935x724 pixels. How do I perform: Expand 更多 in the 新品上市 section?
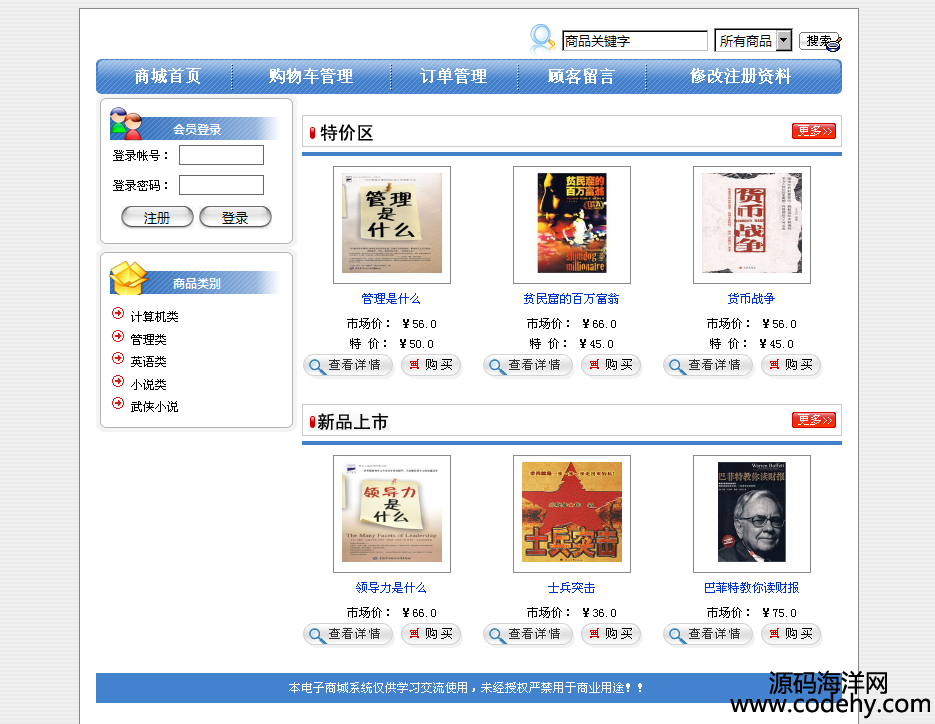click(813, 420)
